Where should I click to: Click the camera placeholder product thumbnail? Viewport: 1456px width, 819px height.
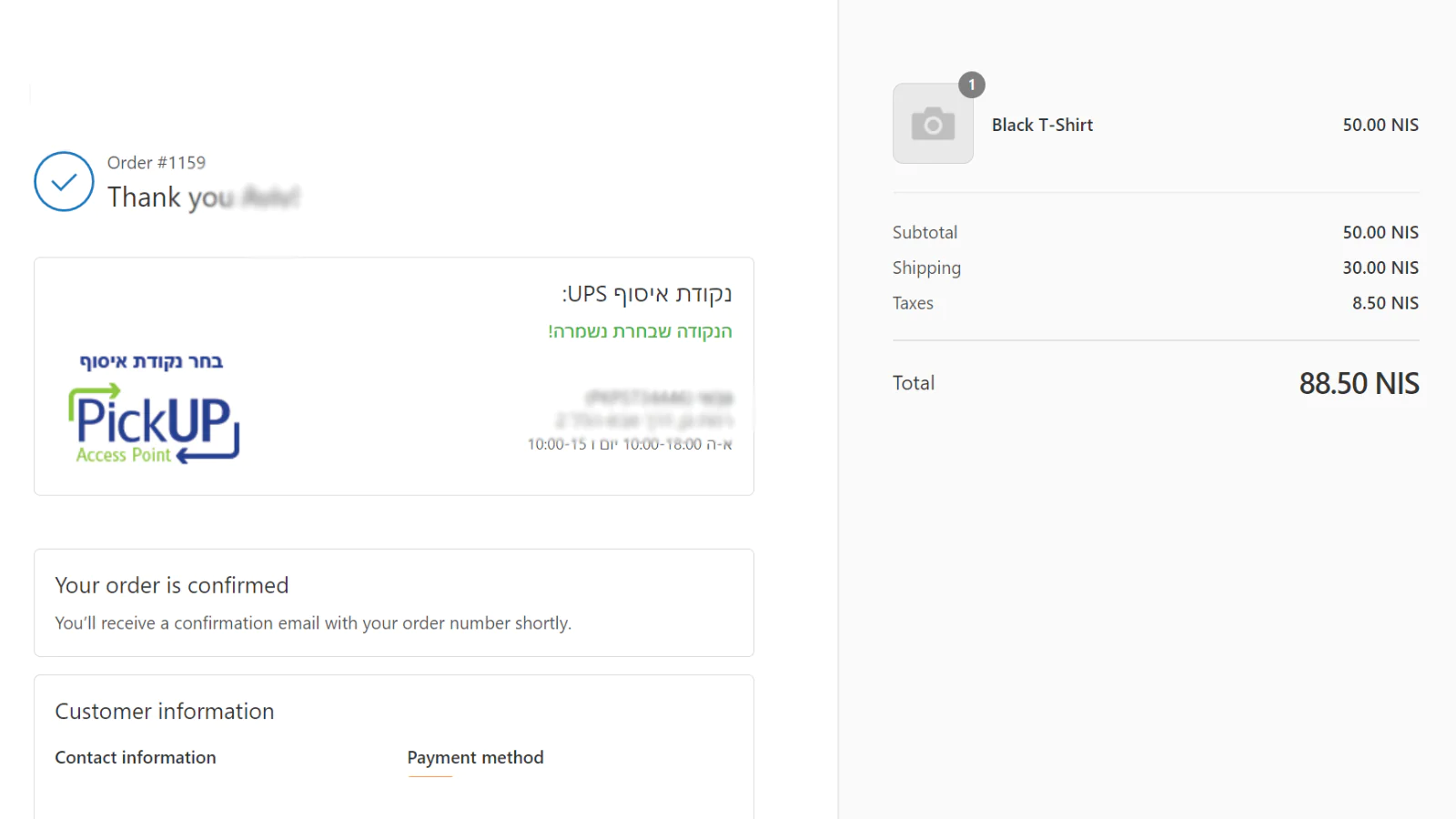[933, 124]
